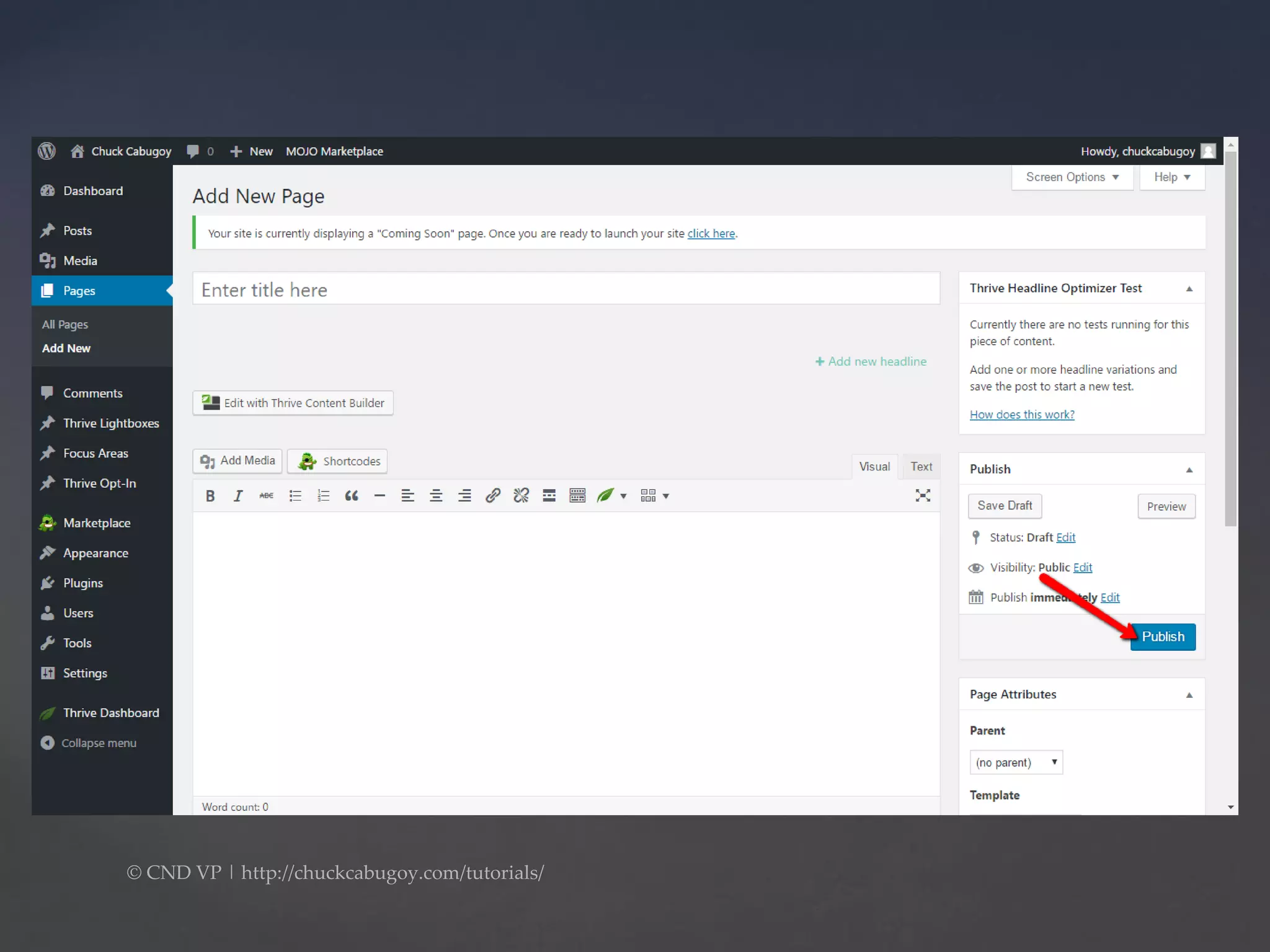This screenshot has height=952, width=1270.
Task: Collapse the admin sidebar menu
Action: point(89,743)
